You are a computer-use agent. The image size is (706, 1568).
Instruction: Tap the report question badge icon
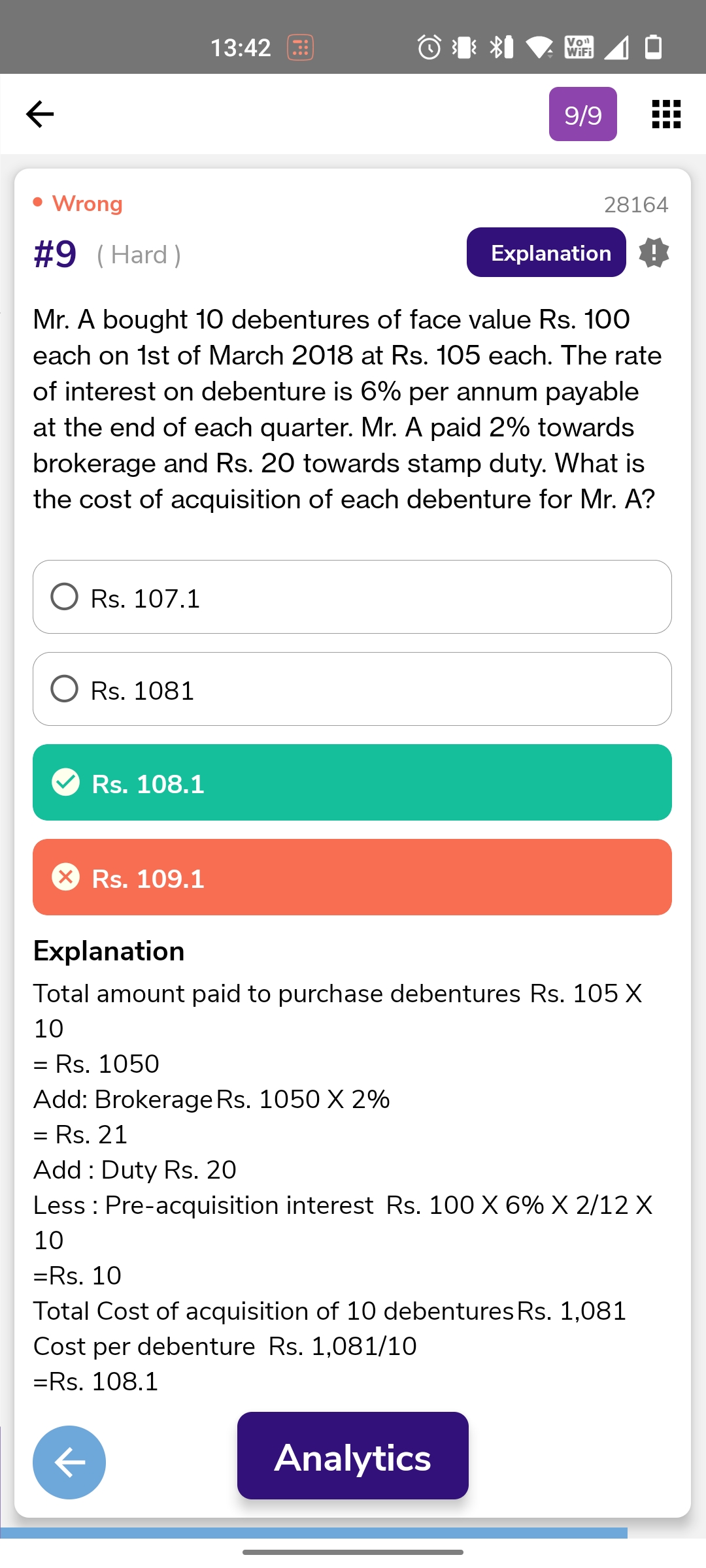654,253
